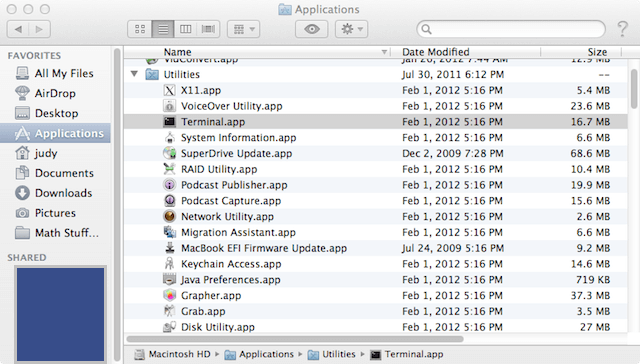Go back with the left arrow button
This screenshot has width=640, height=364.
pyautogui.click(x=18, y=29)
